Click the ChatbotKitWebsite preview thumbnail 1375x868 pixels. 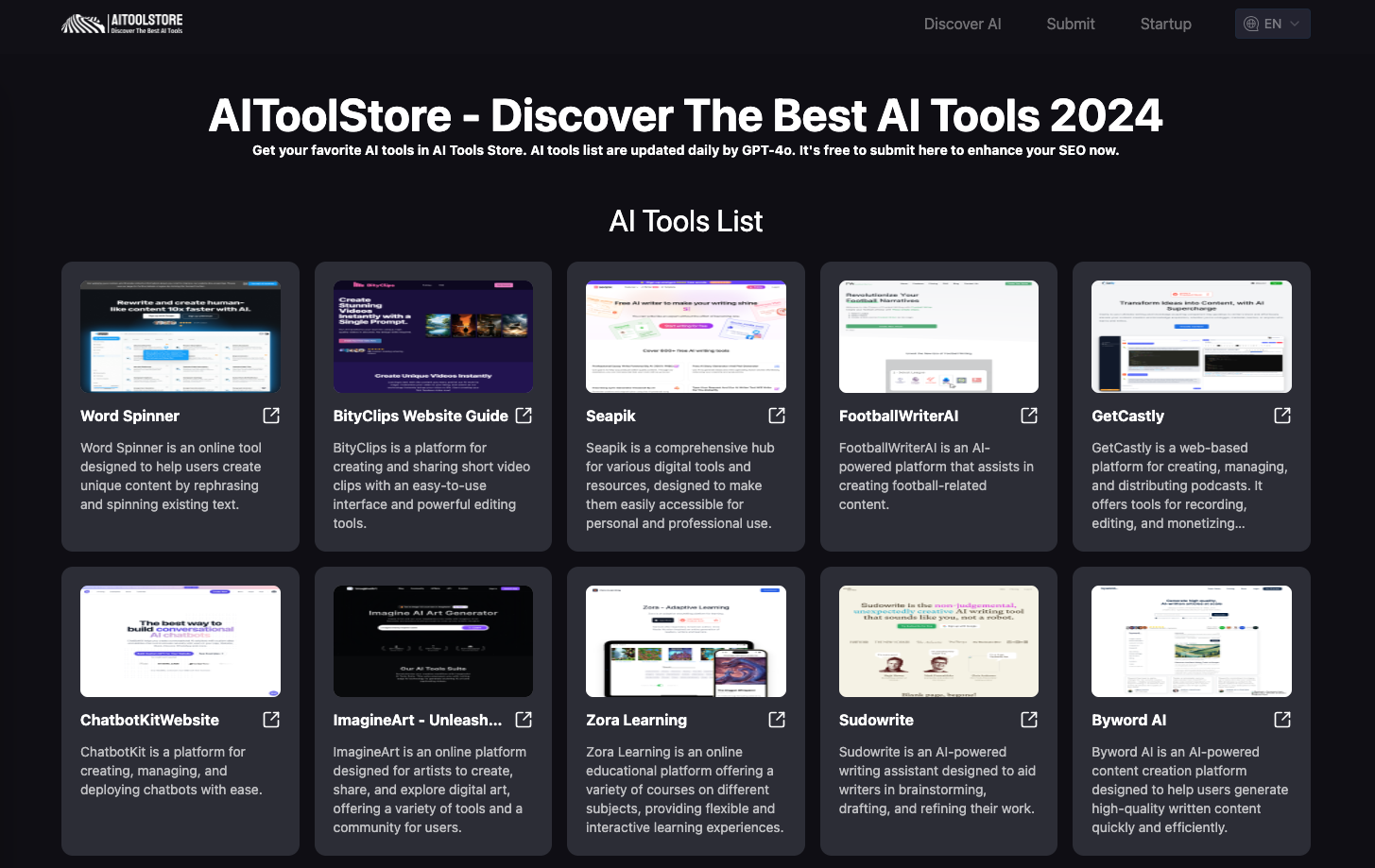[x=180, y=640]
